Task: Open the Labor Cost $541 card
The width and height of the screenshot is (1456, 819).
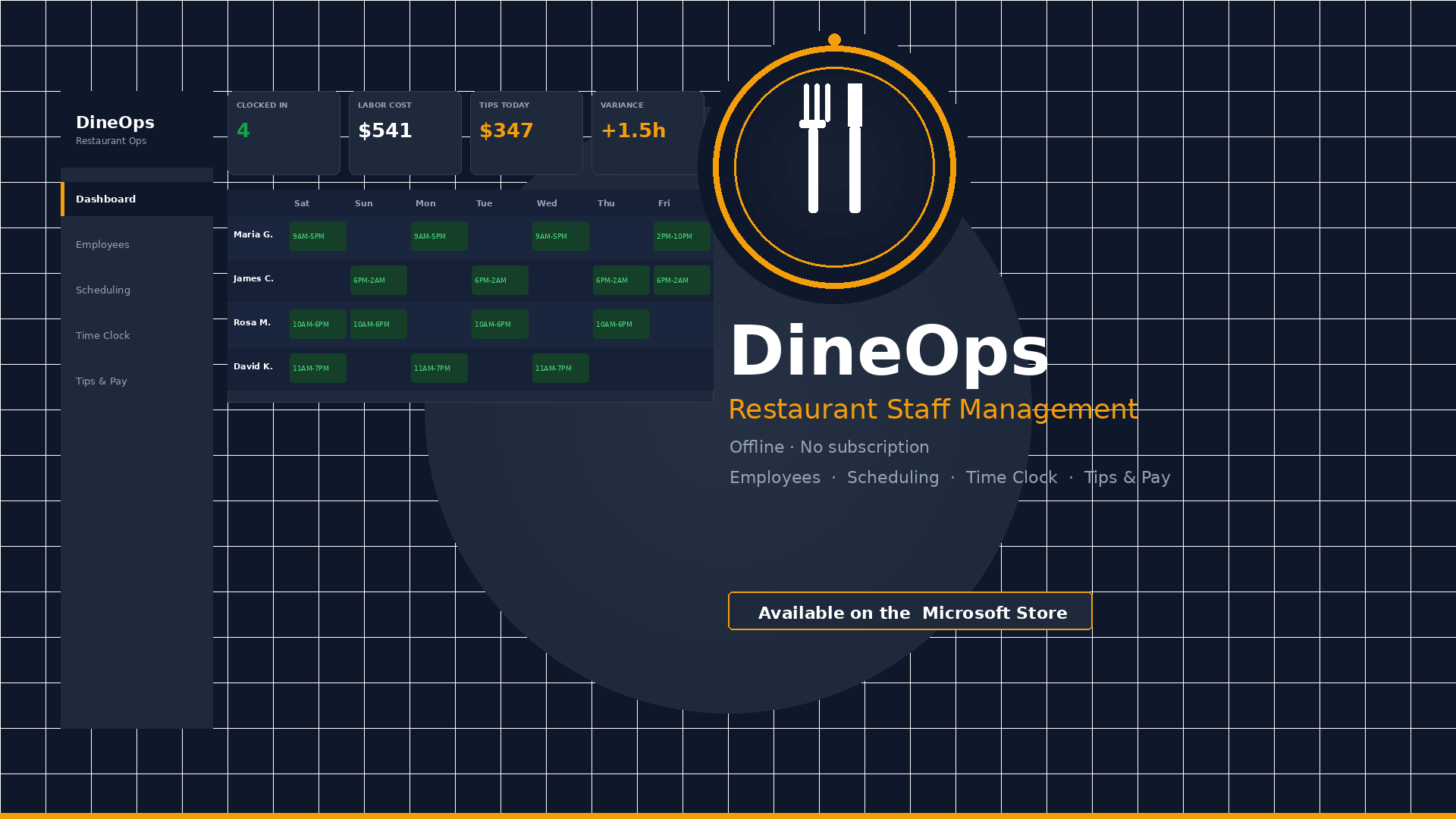Action: tap(405, 133)
